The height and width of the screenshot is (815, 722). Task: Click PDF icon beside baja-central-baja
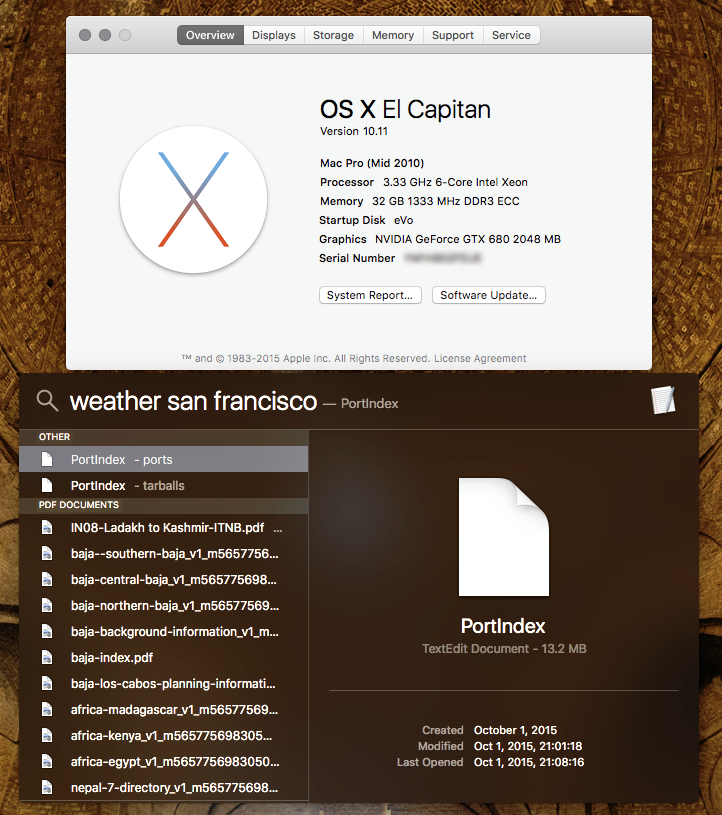click(47, 580)
